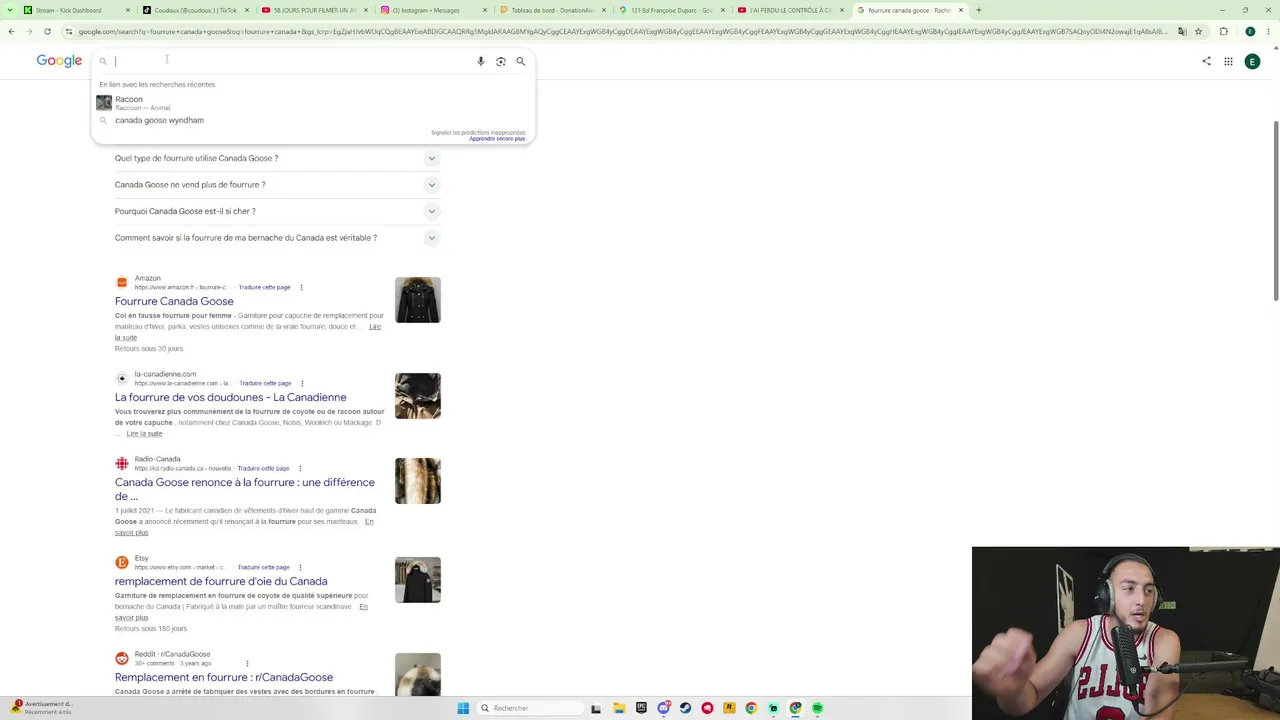Open the Reddit 'Remplacement en fourrure' result
Viewport: 1280px width, 720px height.
pos(224,677)
